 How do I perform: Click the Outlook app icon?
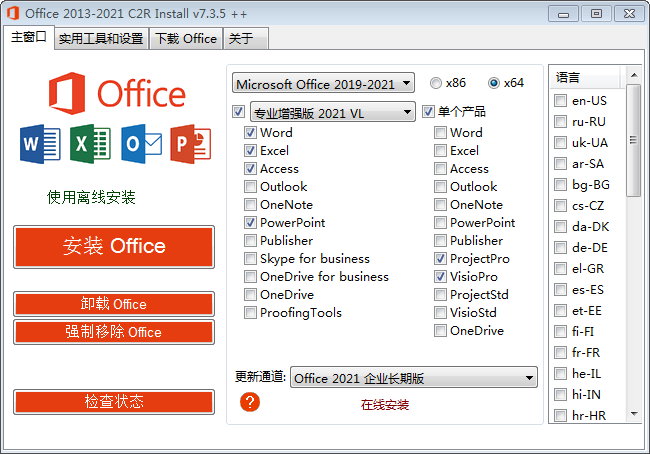pyautogui.click(x=140, y=145)
